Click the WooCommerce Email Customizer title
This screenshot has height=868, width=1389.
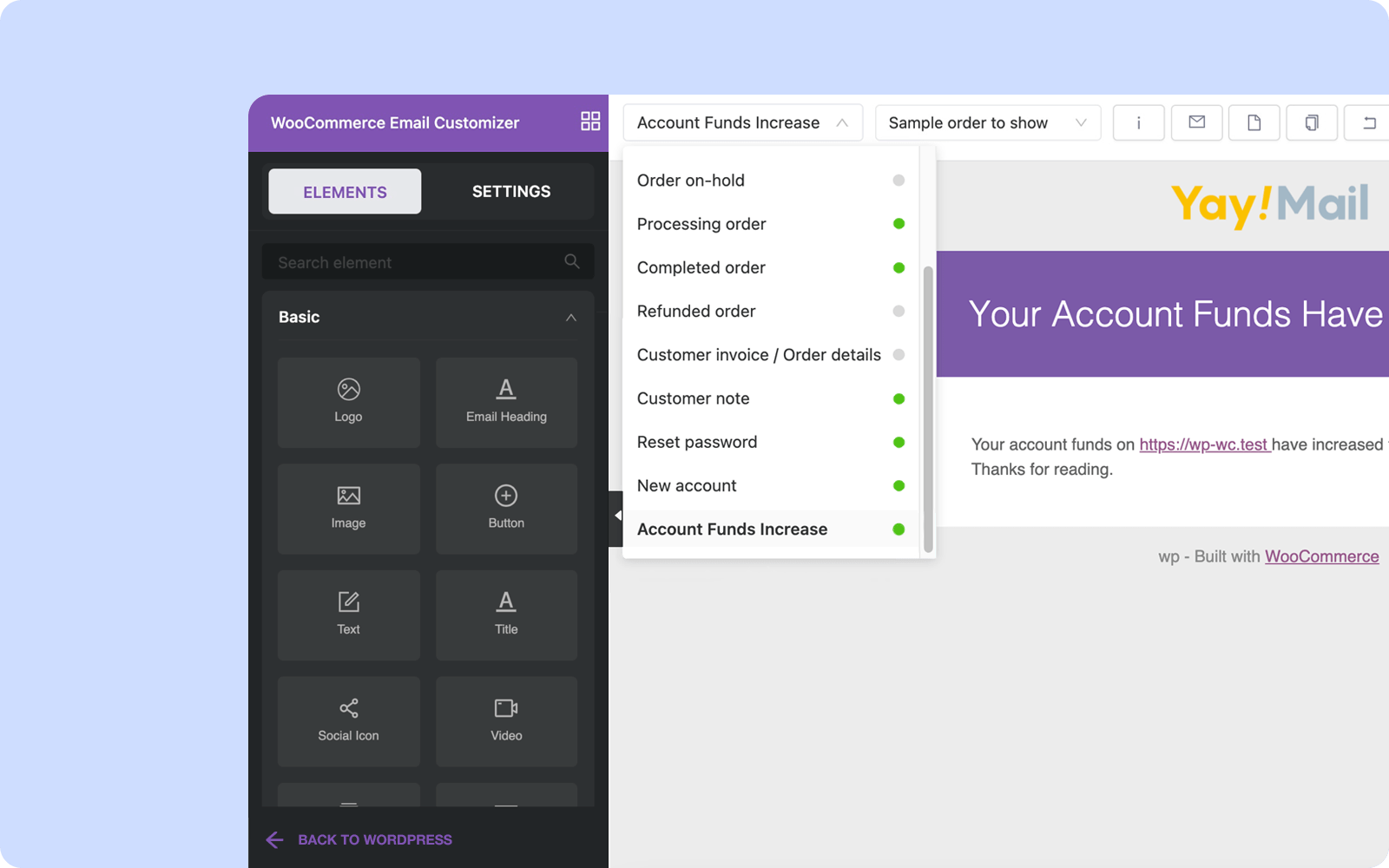tap(395, 122)
